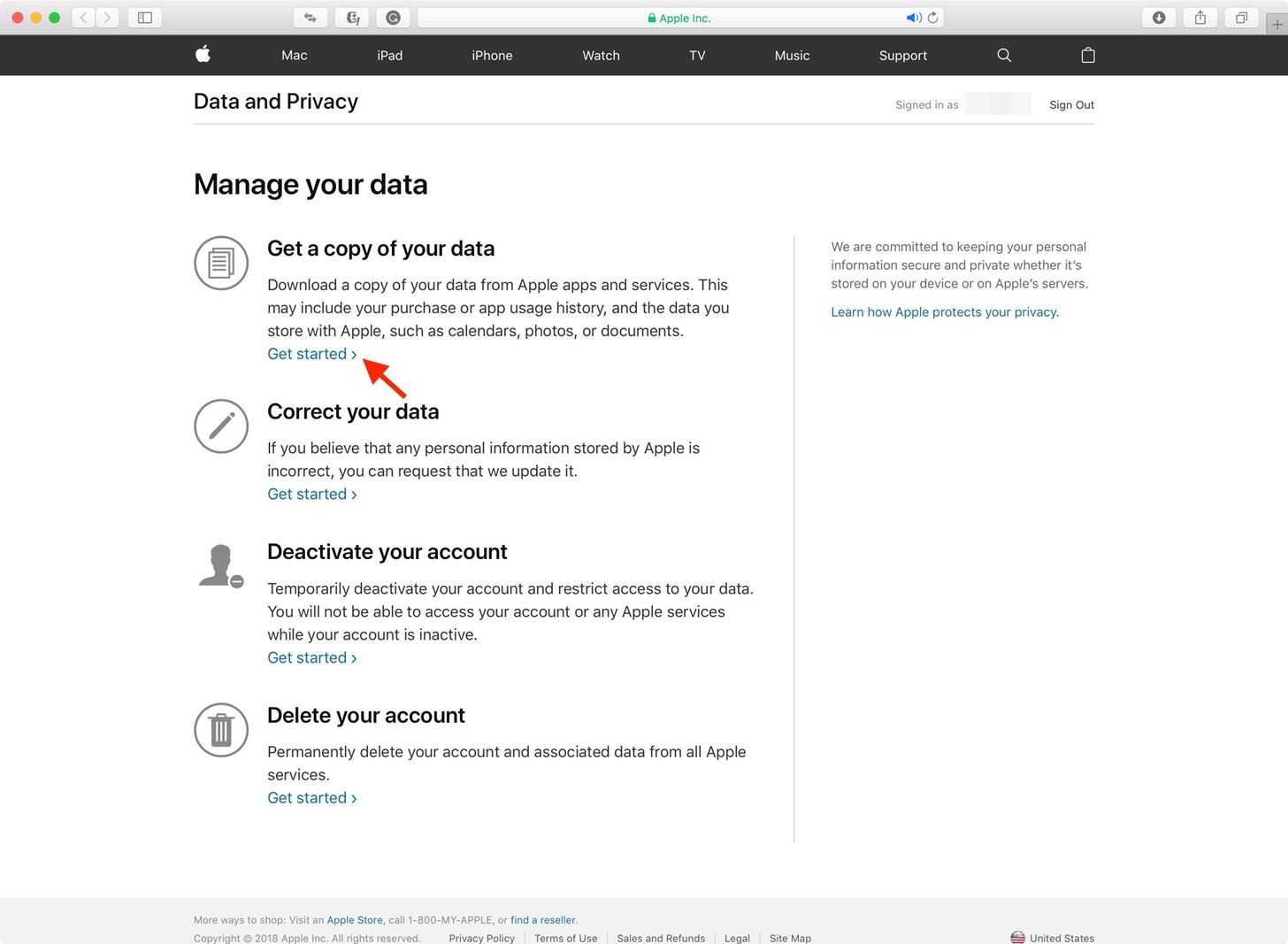Add a new tab with plus button
Image resolution: width=1288 pixels, height=944 pixels.
(x=1276, y=24)
